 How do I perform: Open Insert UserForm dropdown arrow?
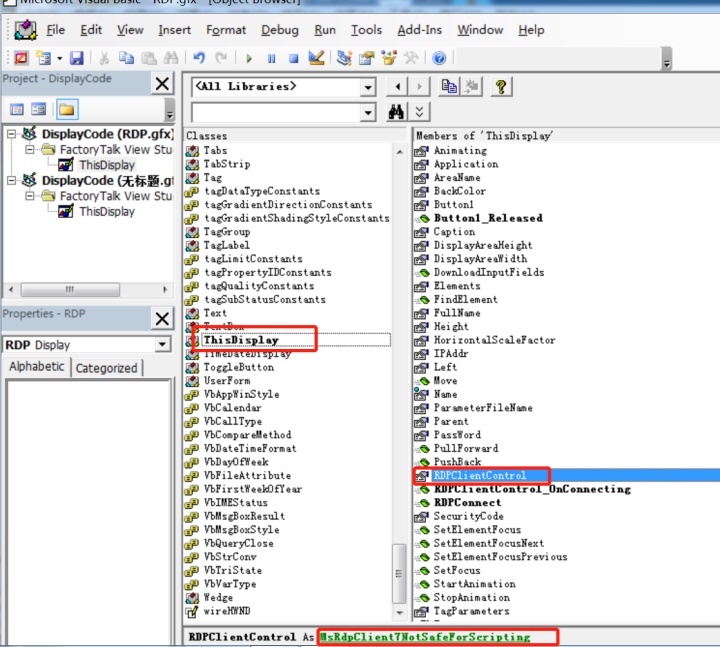pos(59,58)
